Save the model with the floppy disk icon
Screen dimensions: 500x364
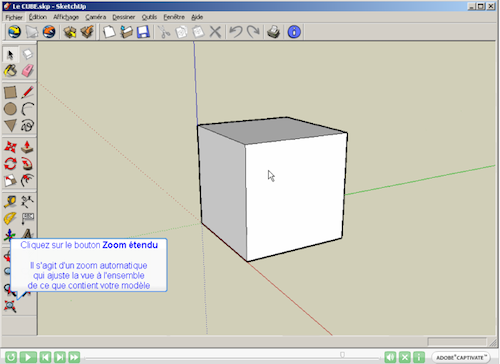[143, 32]
